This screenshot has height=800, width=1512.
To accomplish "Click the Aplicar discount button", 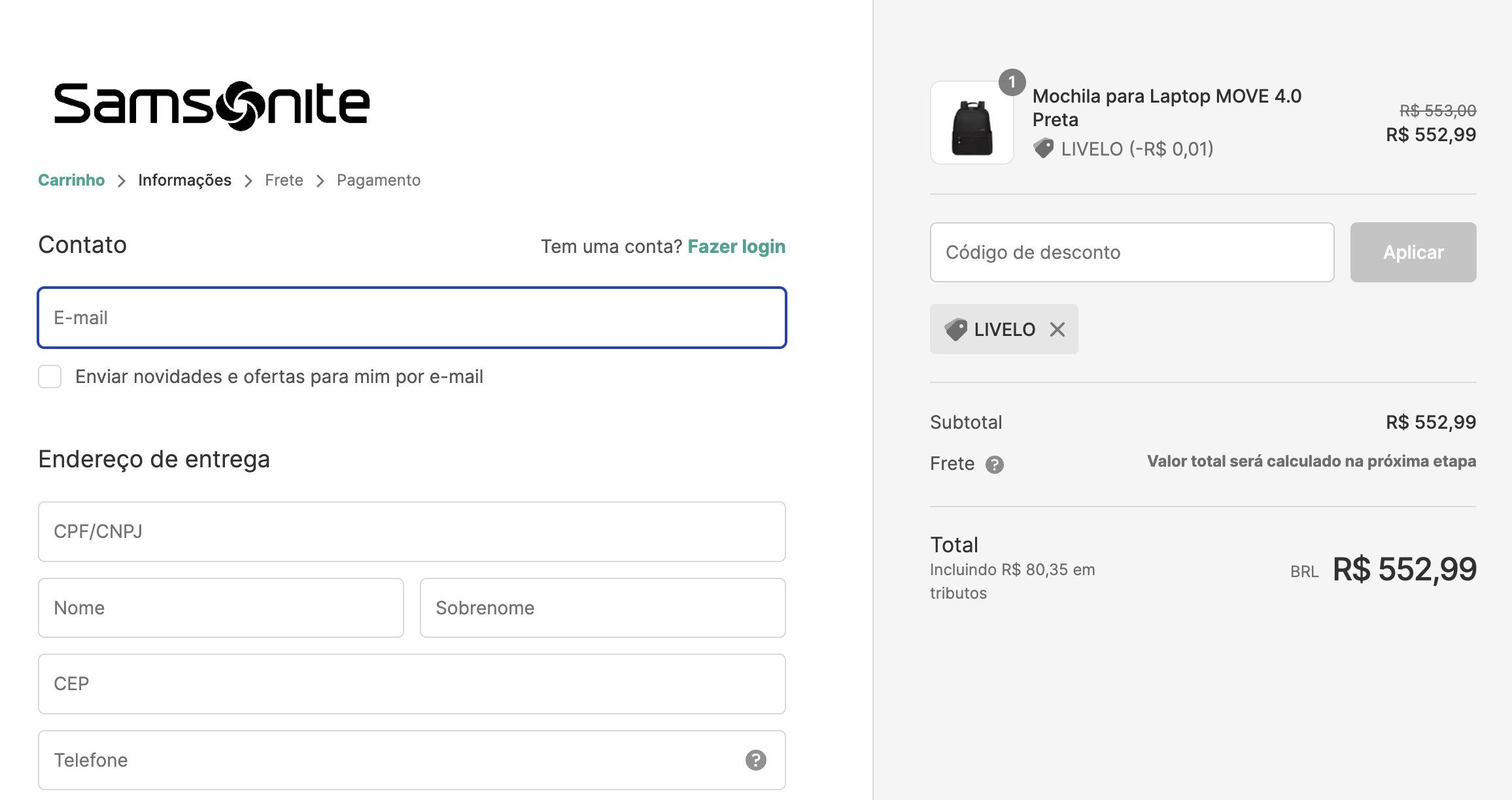I will point(1413,252).
